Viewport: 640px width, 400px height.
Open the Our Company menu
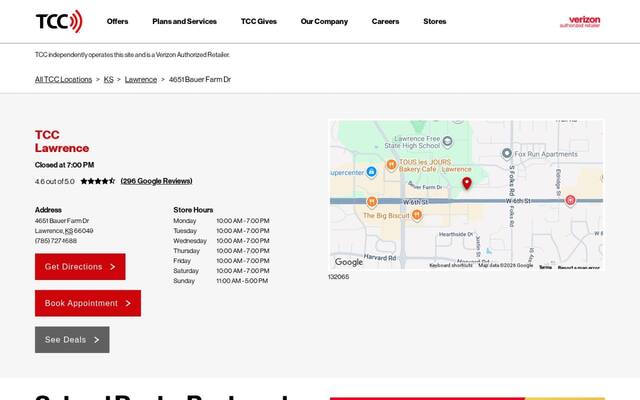[x=324, y=21]
